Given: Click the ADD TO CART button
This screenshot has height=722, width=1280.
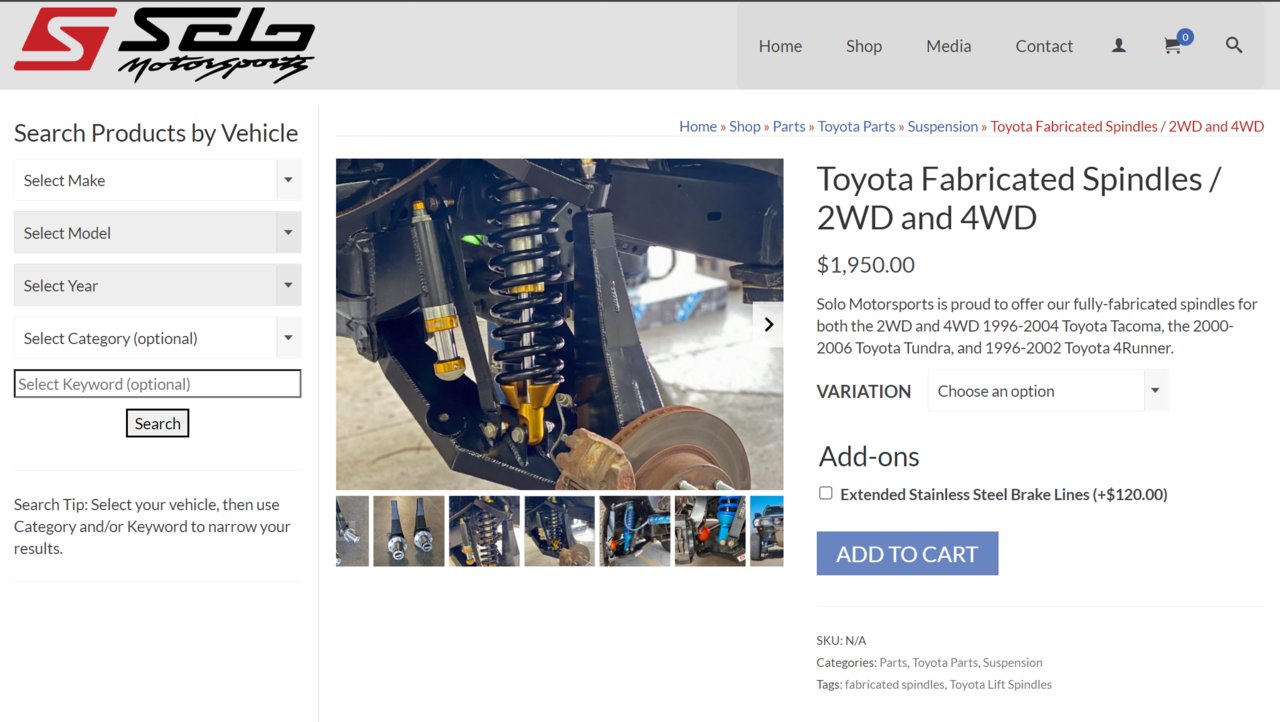Looking at the screenshot, I should coord(907,554).
